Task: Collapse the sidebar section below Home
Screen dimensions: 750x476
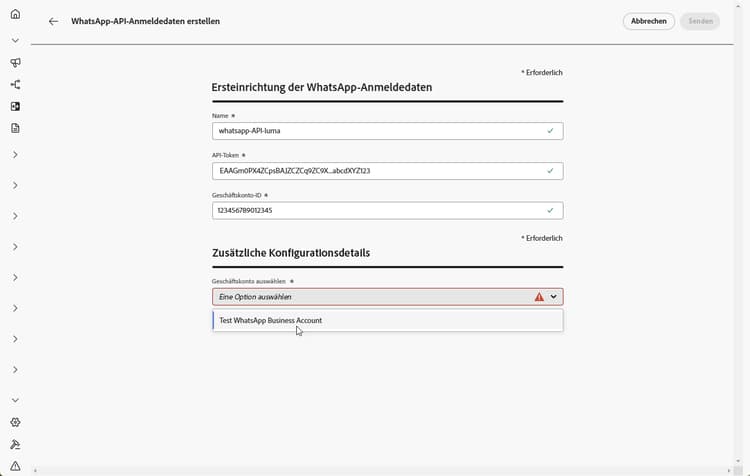Action: (15, 40)
